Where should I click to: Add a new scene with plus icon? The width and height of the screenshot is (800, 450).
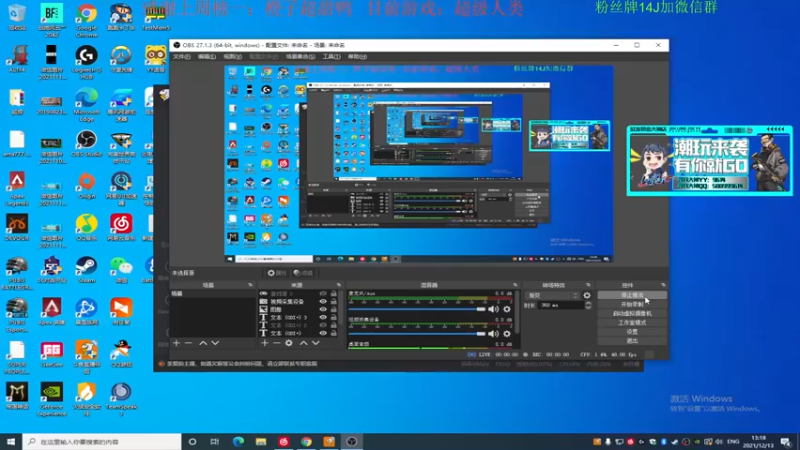pyautogui.click(x=177, y=343)
